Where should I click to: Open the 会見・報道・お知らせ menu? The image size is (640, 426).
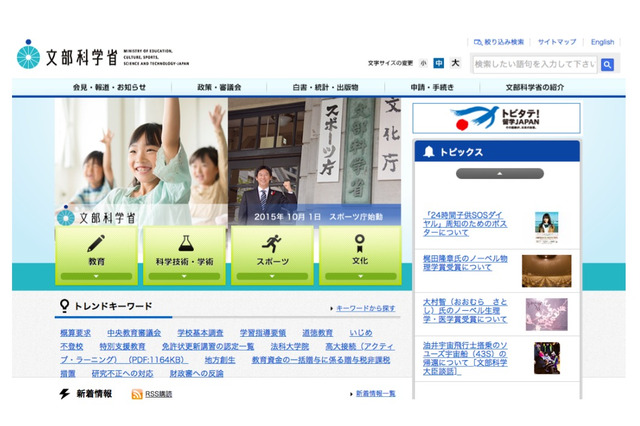click(109, 87)
